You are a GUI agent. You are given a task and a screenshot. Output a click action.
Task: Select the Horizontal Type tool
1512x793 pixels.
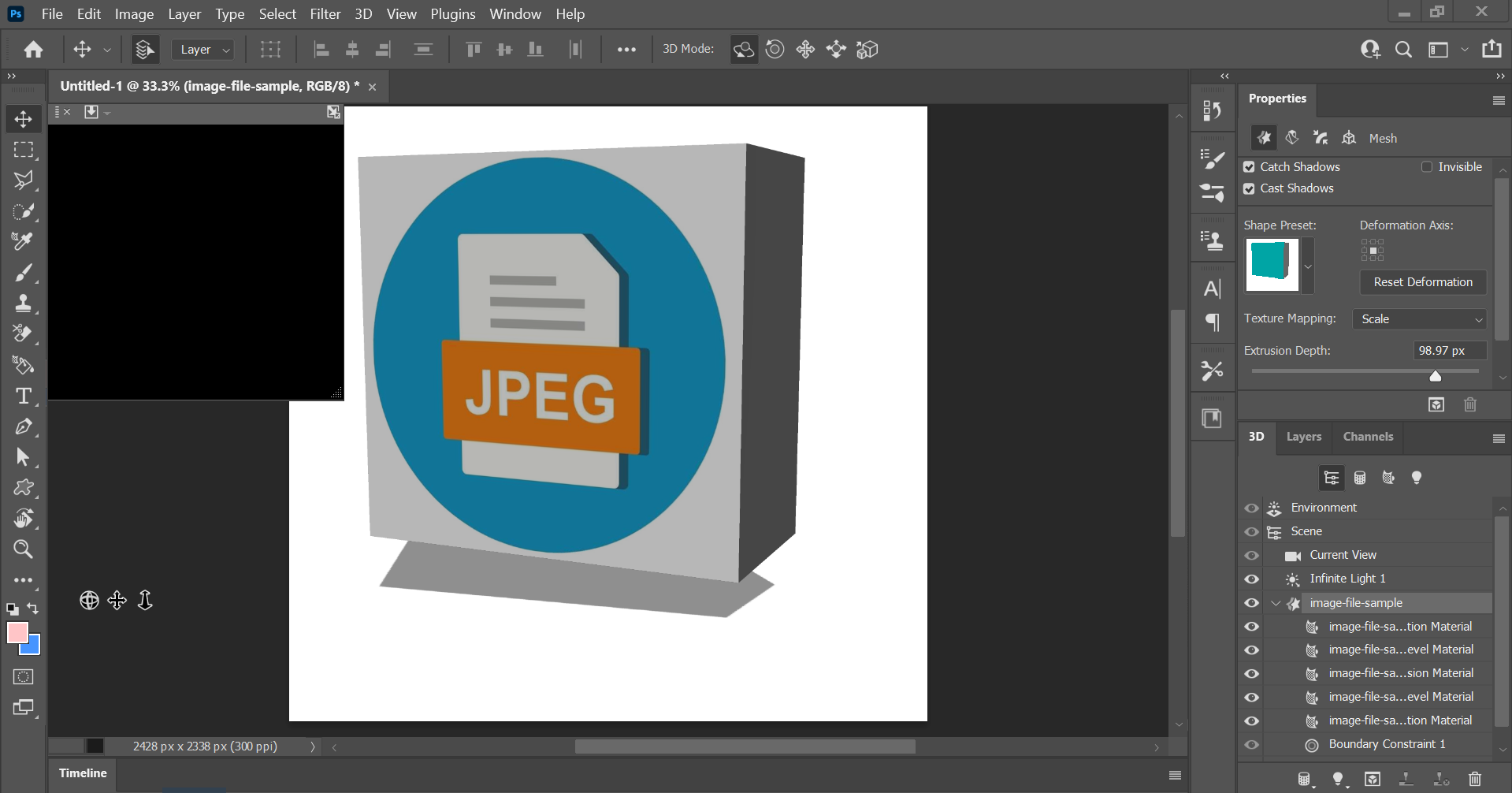tap(24, 396)
